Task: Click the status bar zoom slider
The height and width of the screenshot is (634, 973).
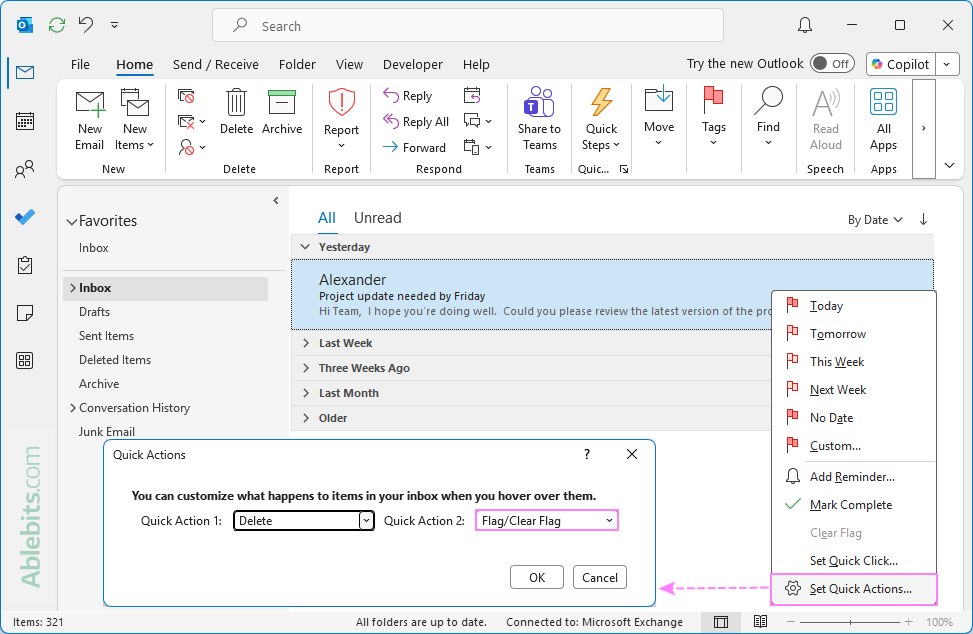Action: [850, 622]
